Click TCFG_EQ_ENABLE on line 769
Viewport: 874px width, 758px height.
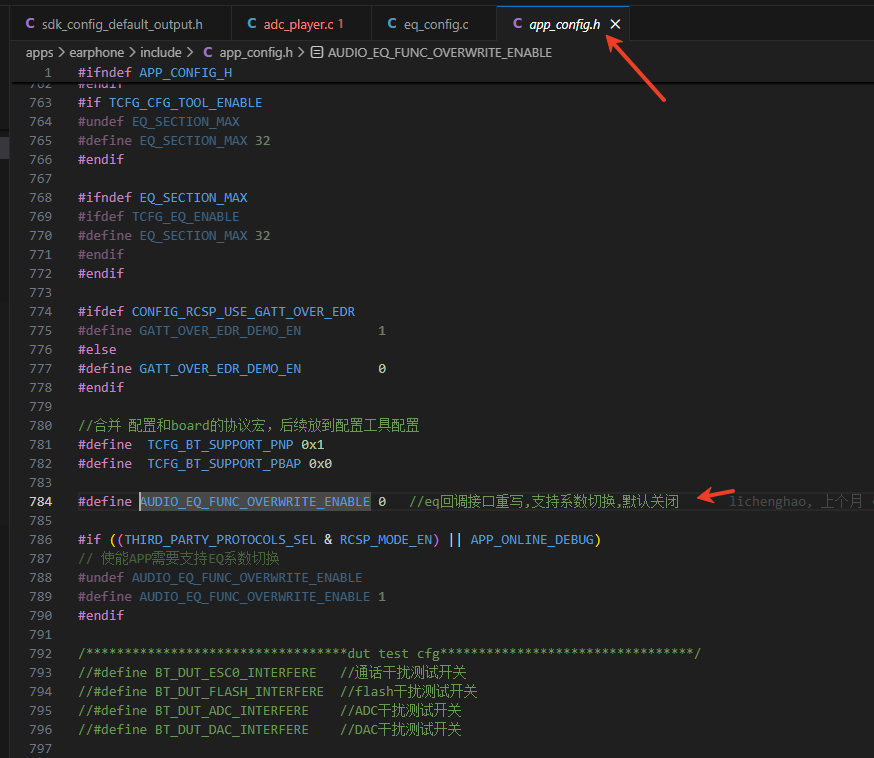186,216
